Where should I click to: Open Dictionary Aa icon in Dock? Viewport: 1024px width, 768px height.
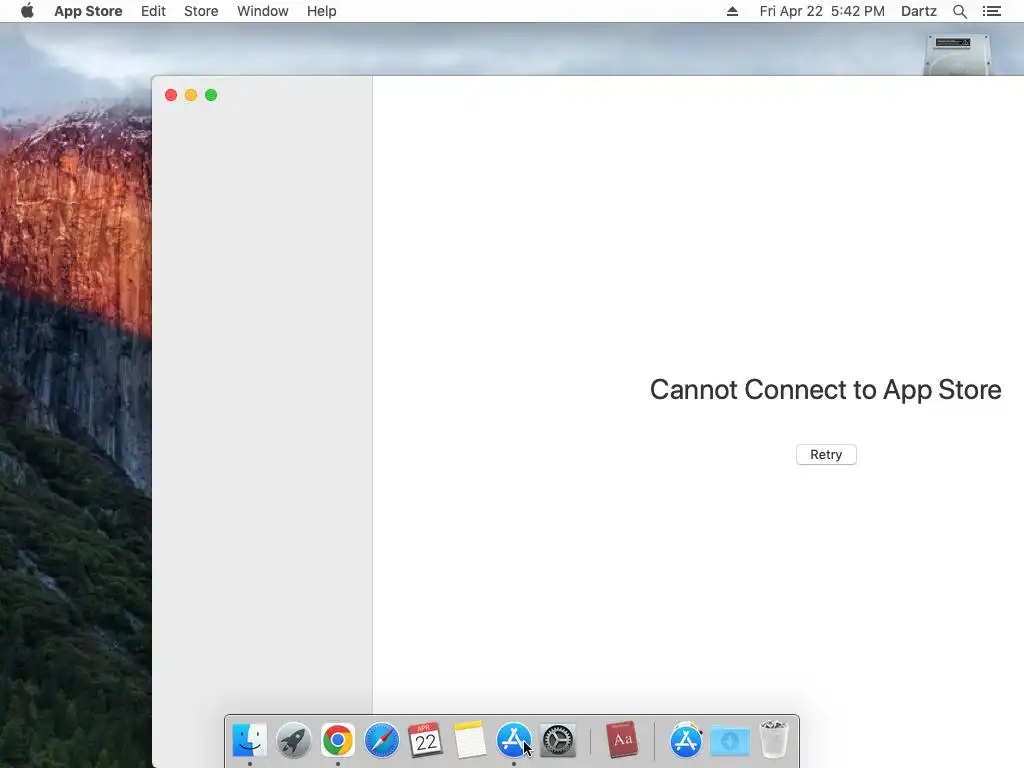(x=622, y=740)
